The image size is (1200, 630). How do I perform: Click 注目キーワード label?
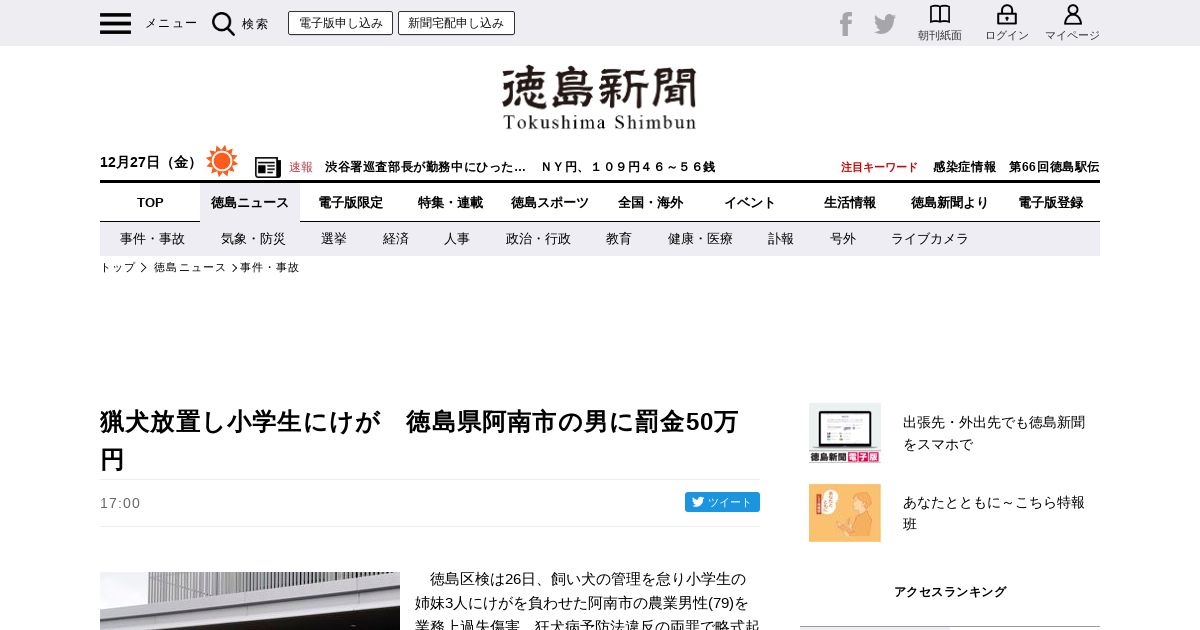pyautogui.click(x=879, y=167)
